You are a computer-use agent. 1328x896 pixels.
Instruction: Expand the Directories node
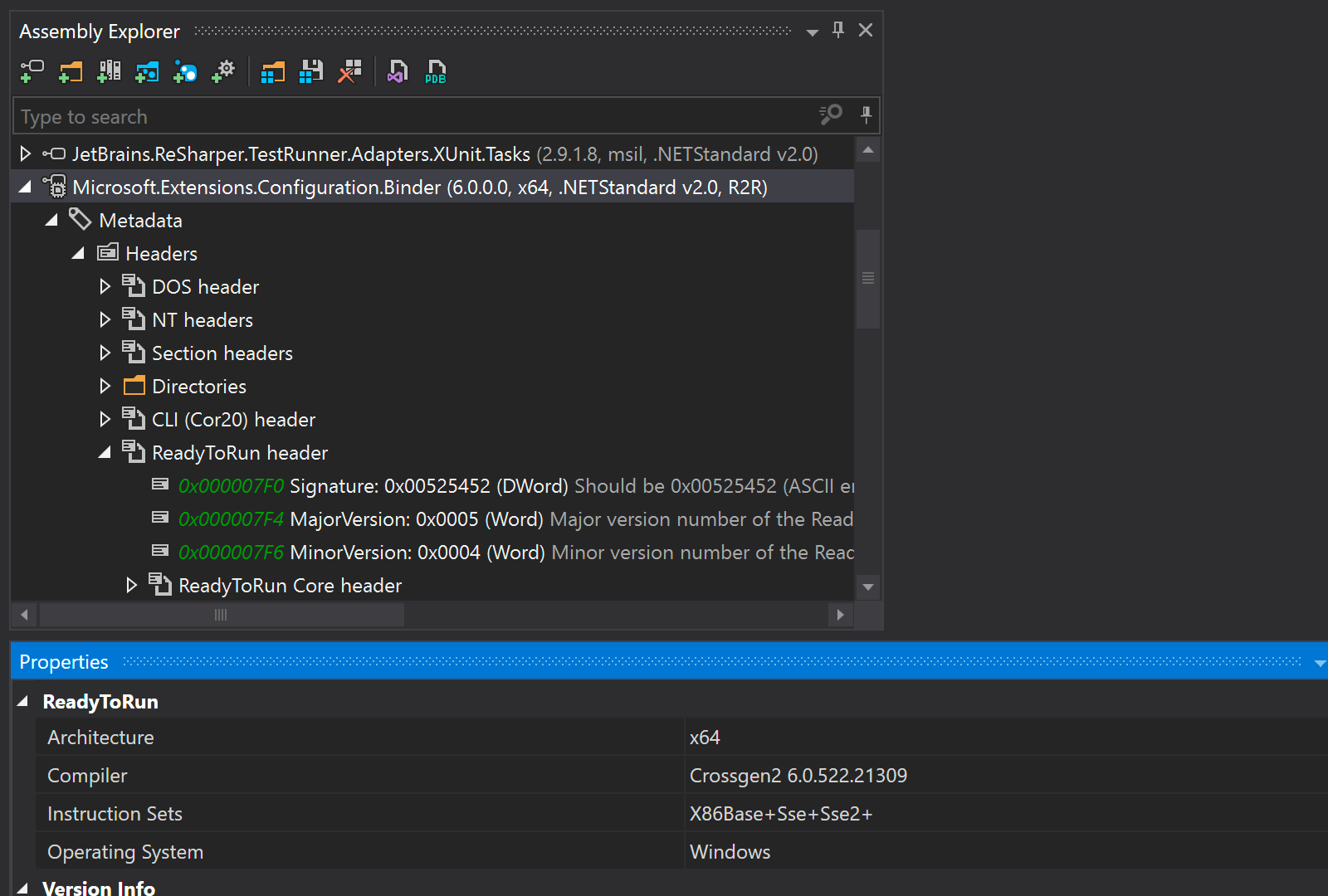[x=105, y=386]
